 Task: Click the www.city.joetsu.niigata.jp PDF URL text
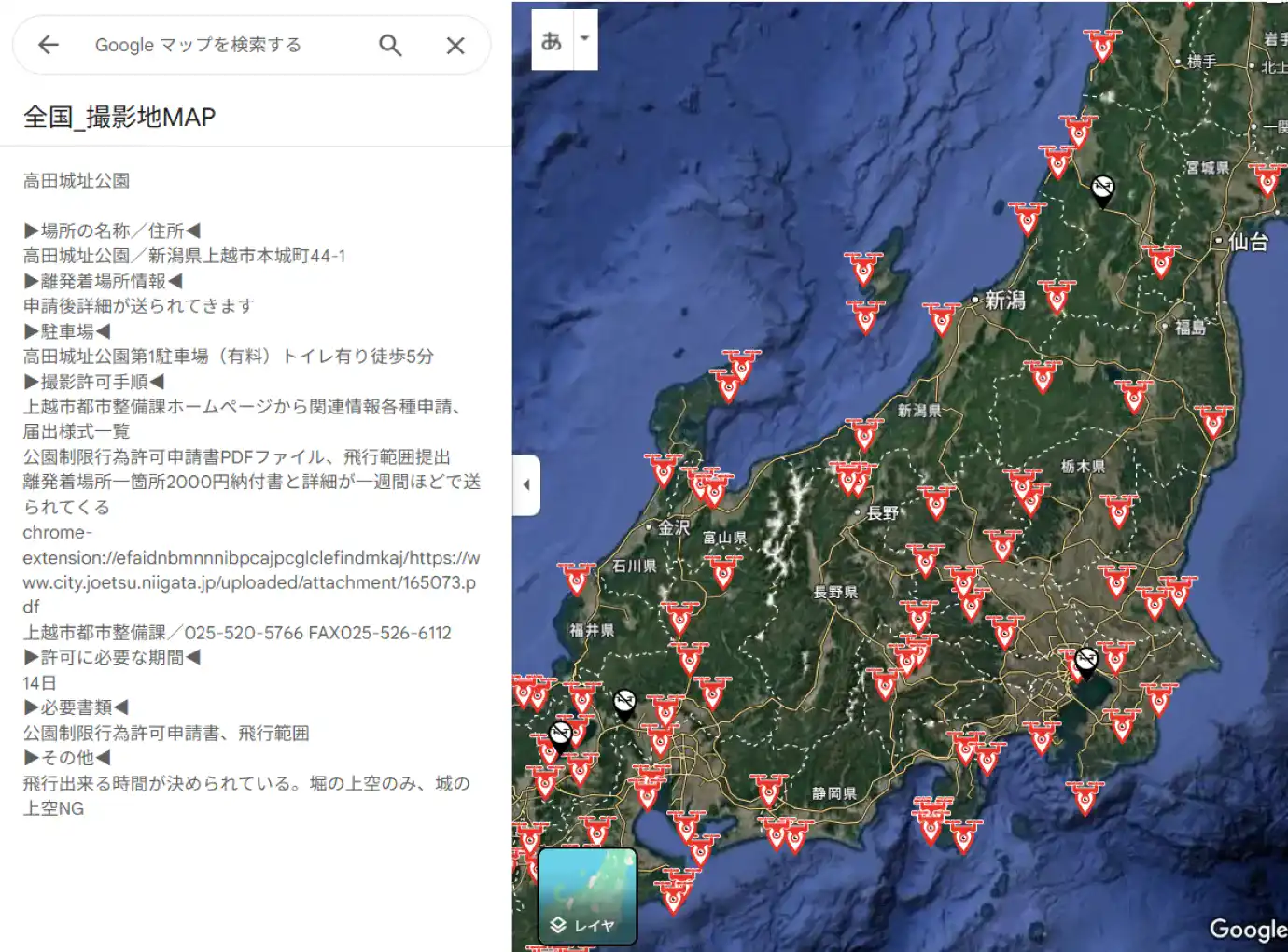250,582
